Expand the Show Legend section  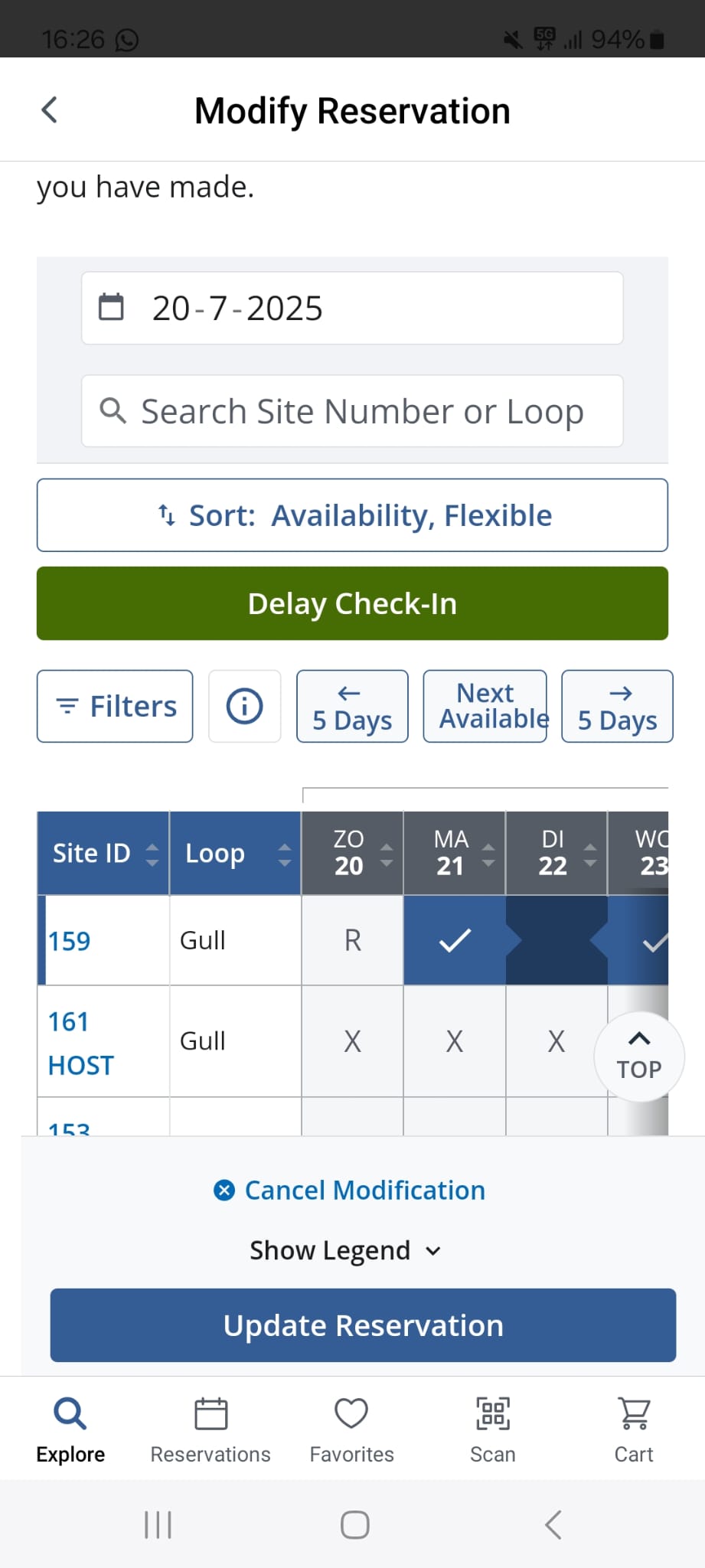click(x=345, y=1250)
